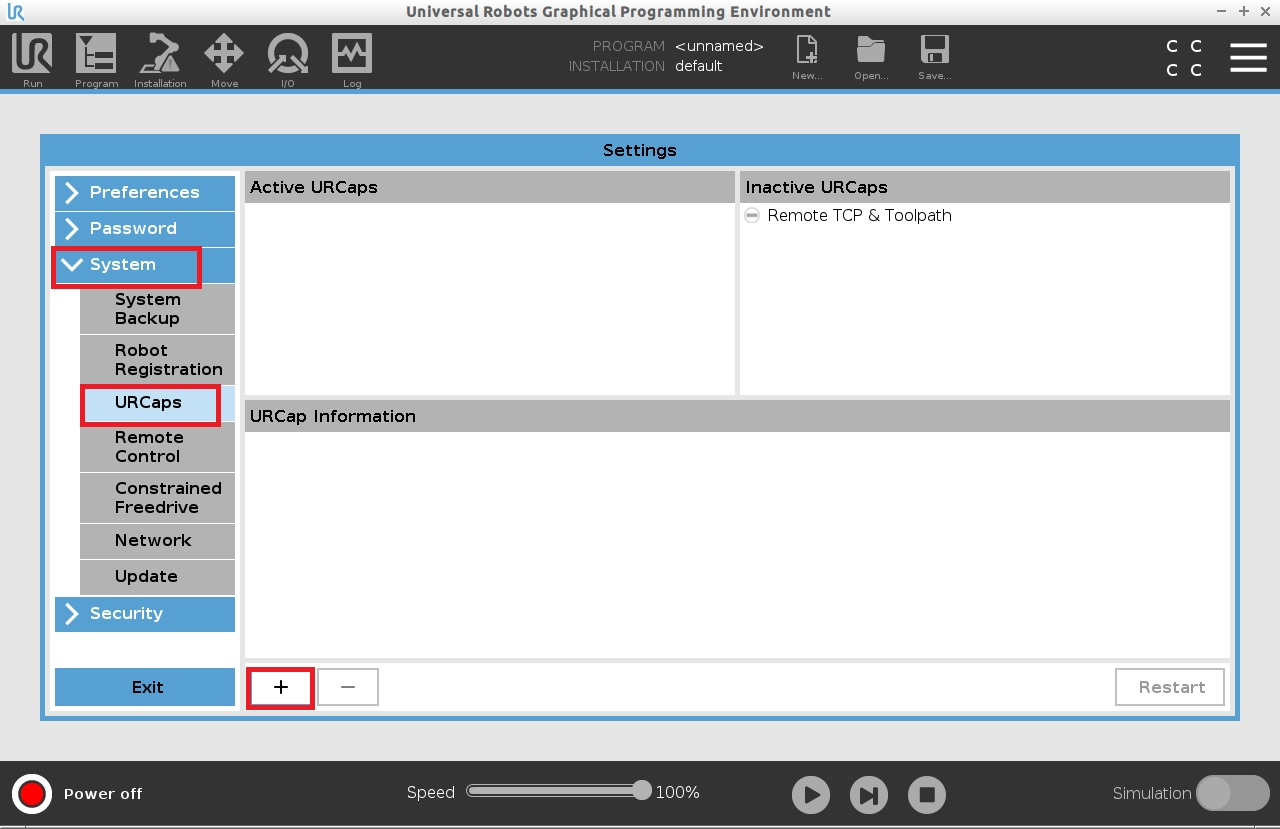Click the Step forward button
This screenshot has height=829, width=1280.
(869, 795)
